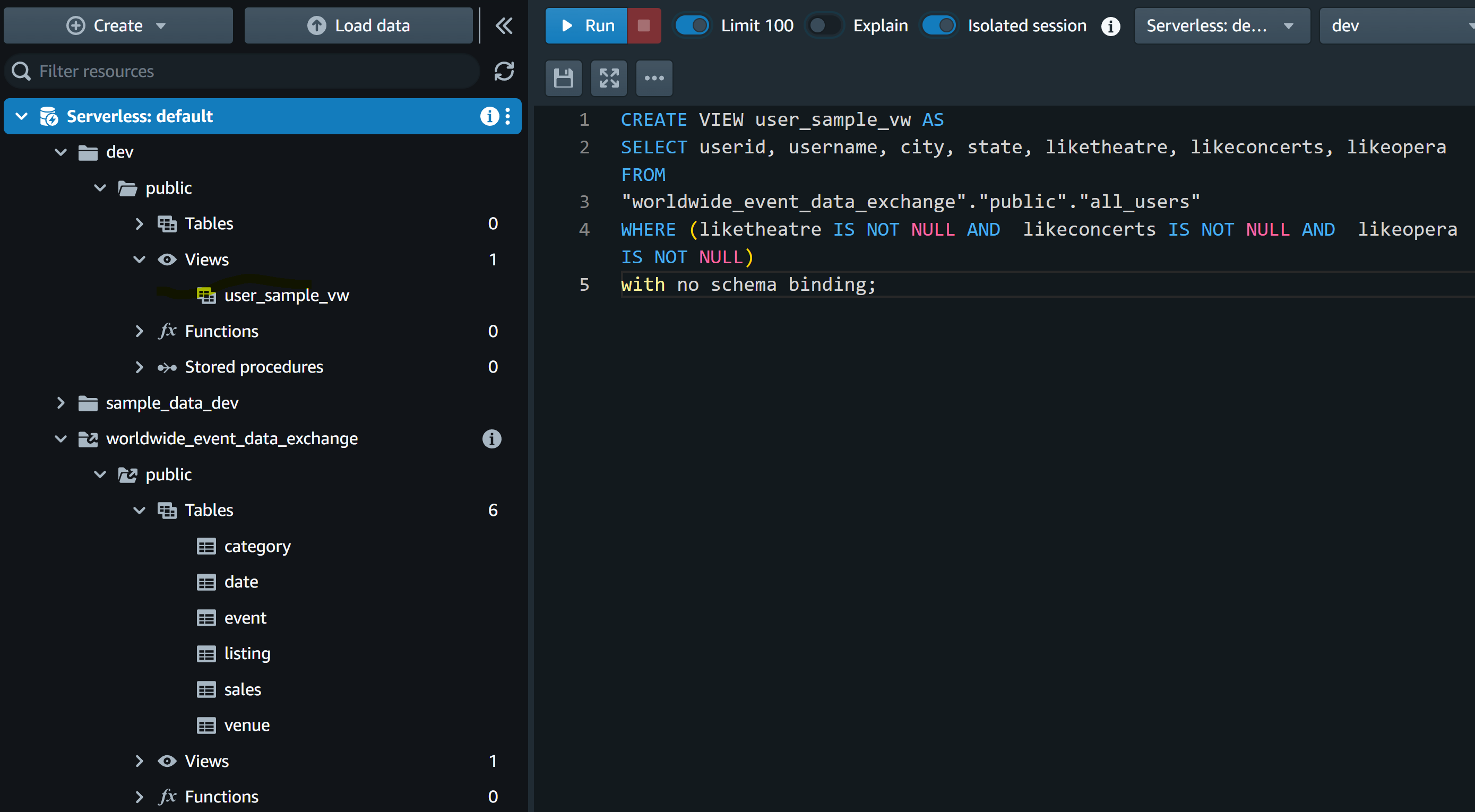
Task: Select the venue table
Action: [246, 725]
